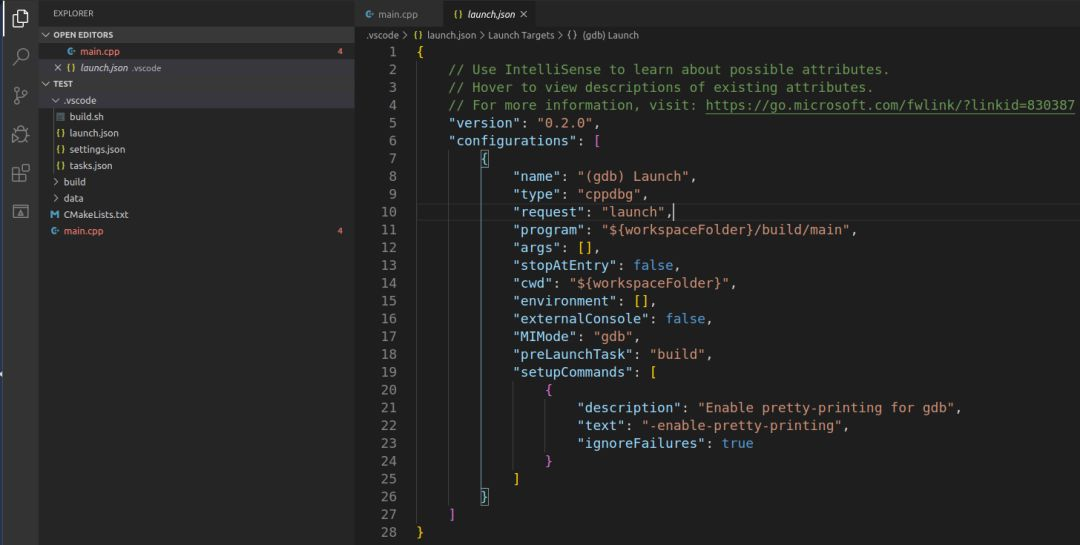Image resolution: width=1080 pixels, height=545 pixels.
Task: Click line number 7 in the gutter
Action: coord(393,158)
